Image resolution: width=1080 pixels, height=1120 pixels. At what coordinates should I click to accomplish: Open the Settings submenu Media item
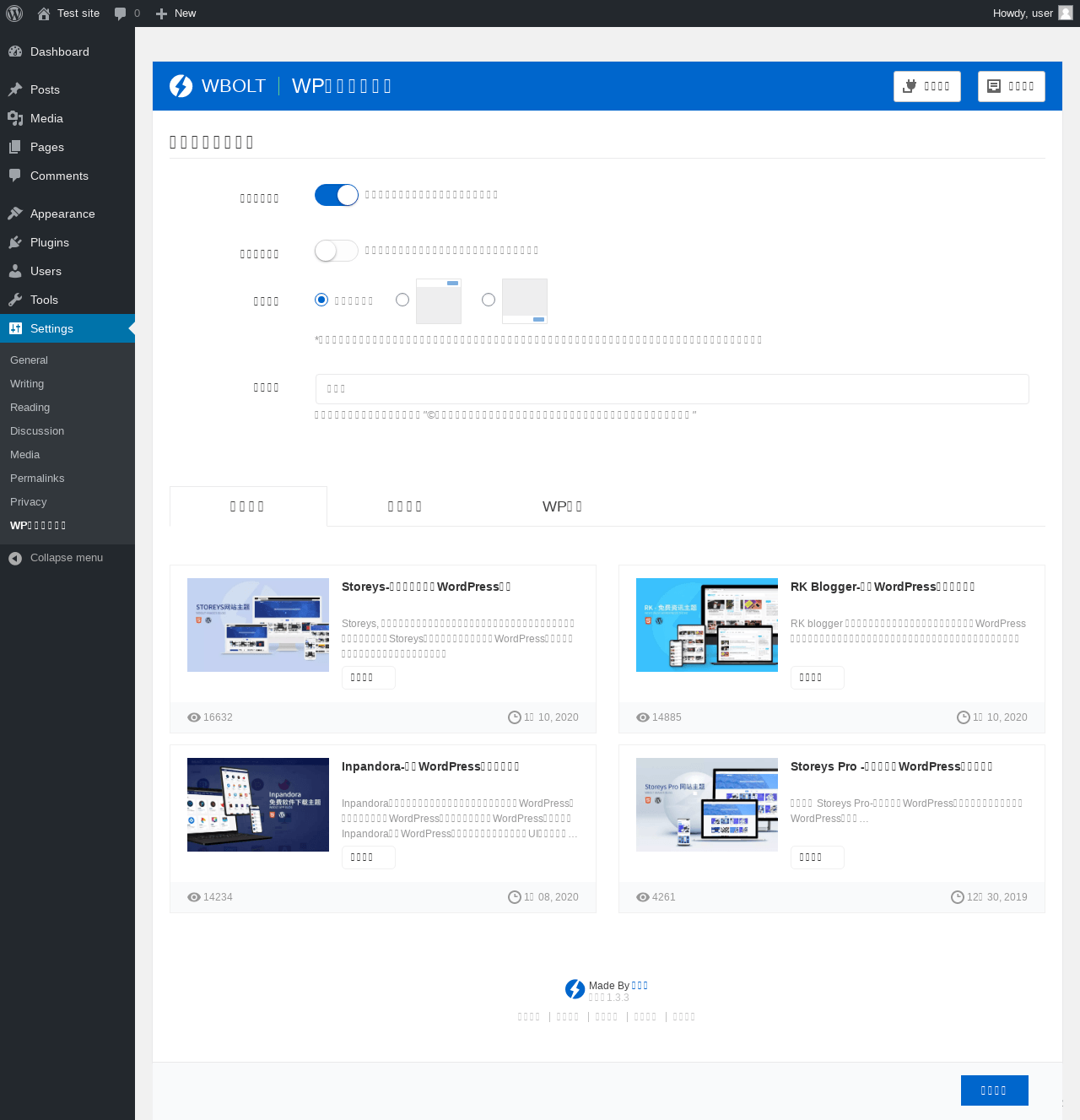point(25,455)
